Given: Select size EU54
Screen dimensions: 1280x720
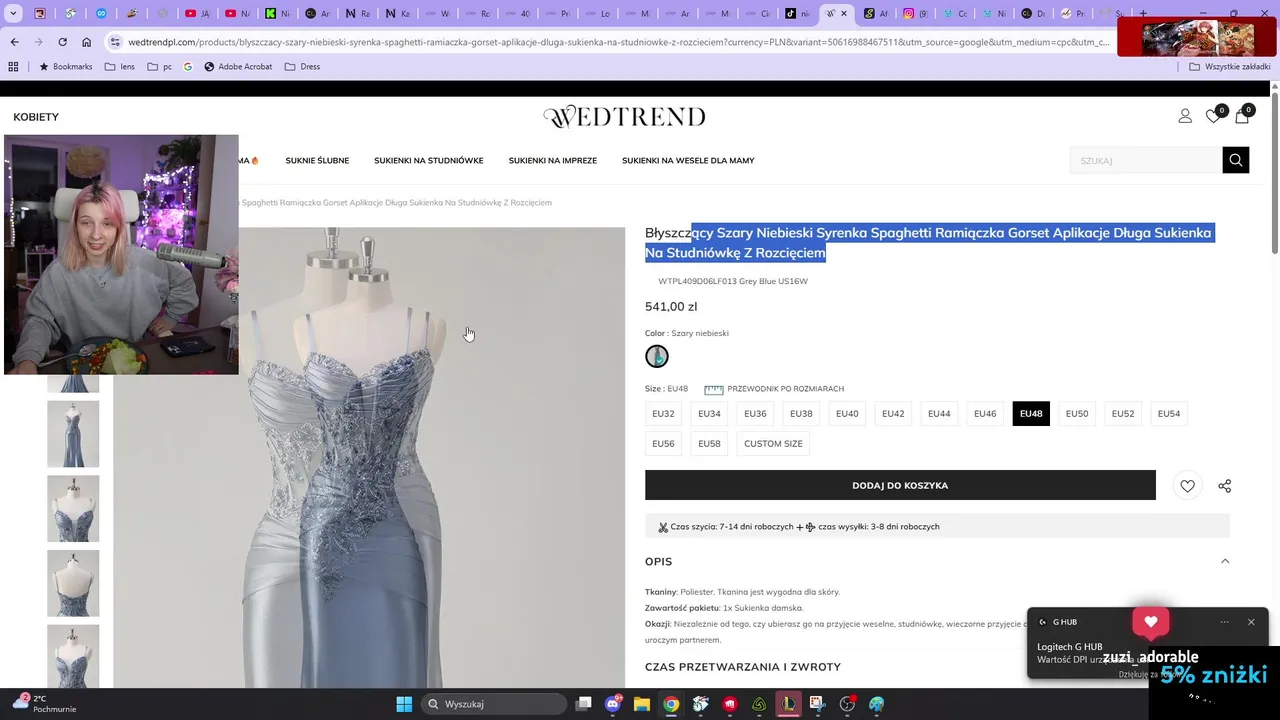Looking at the screenshot, I should tap(1169, 414).
